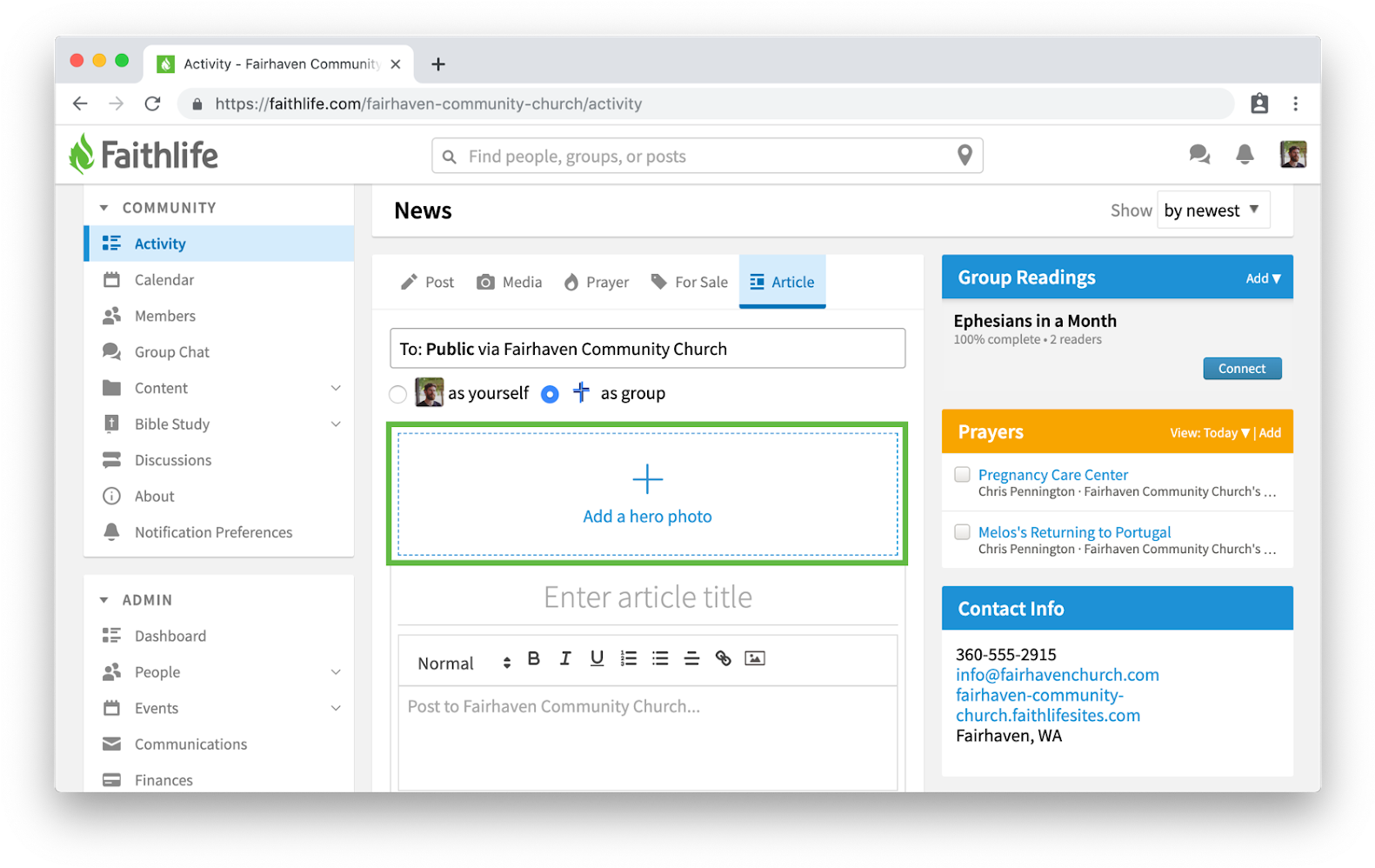Click the browser forward arrow
This screenshot has width=1375, height=868.
click(x=116, y=103)
